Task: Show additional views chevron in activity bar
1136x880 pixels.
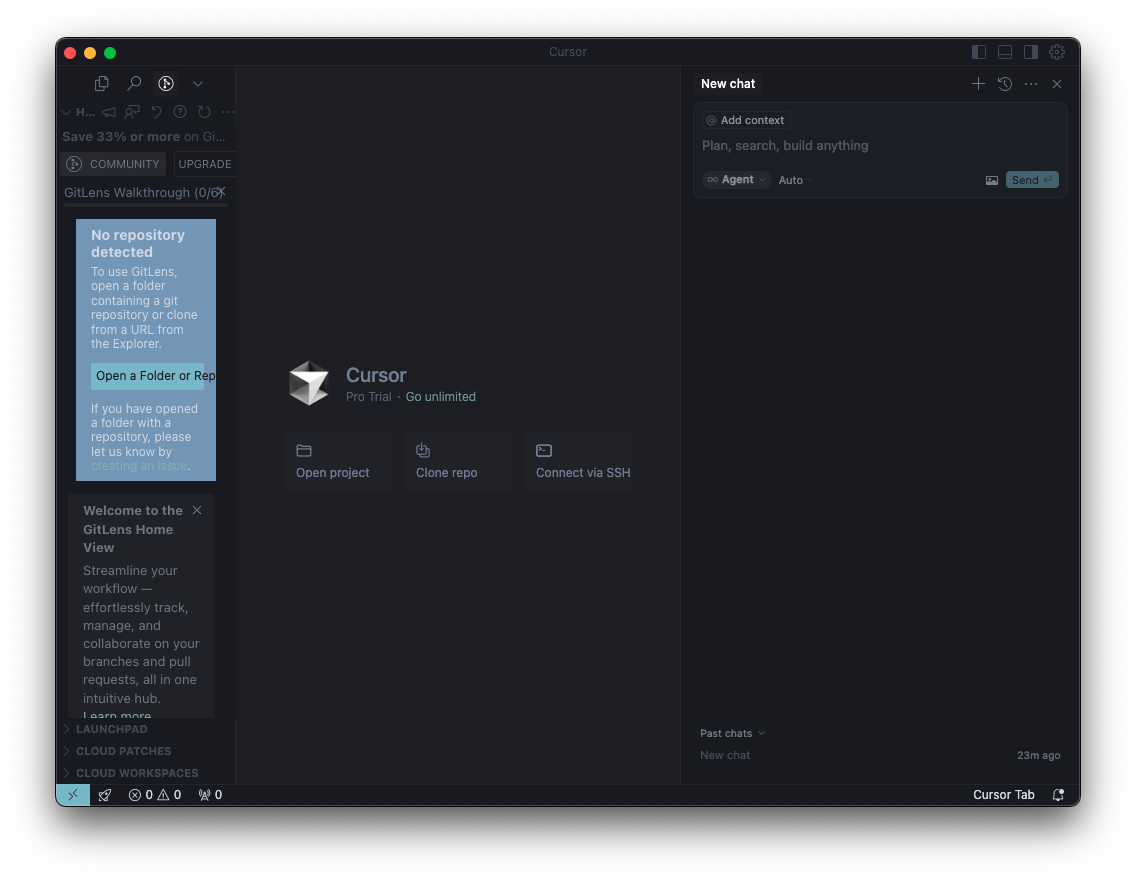Action: (198, 84)
